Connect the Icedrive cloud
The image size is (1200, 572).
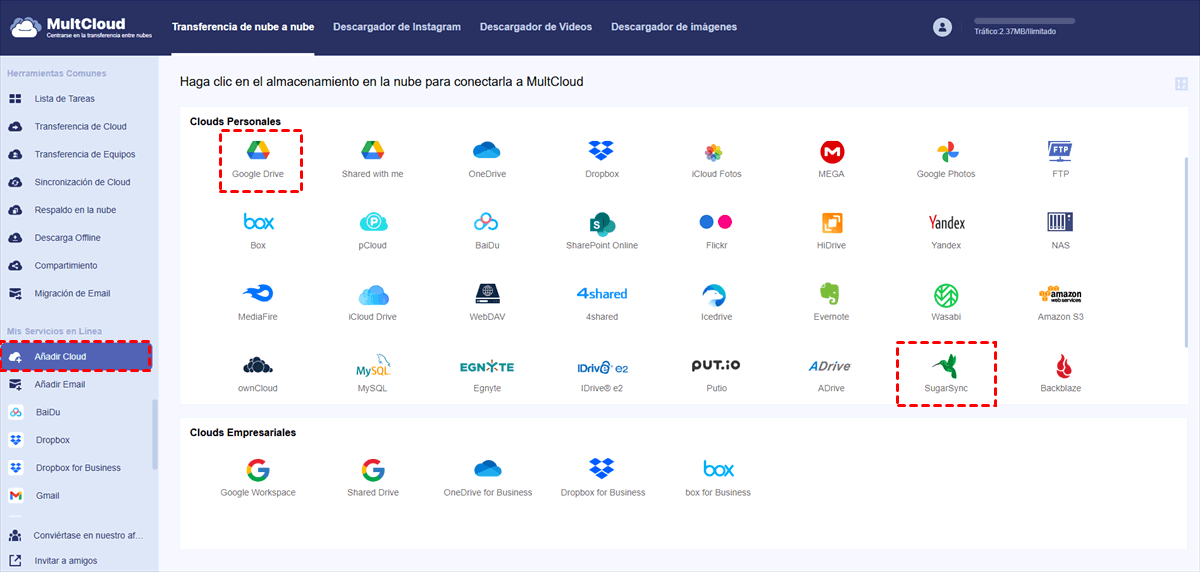pyautogui.click(x=714, y=303)
